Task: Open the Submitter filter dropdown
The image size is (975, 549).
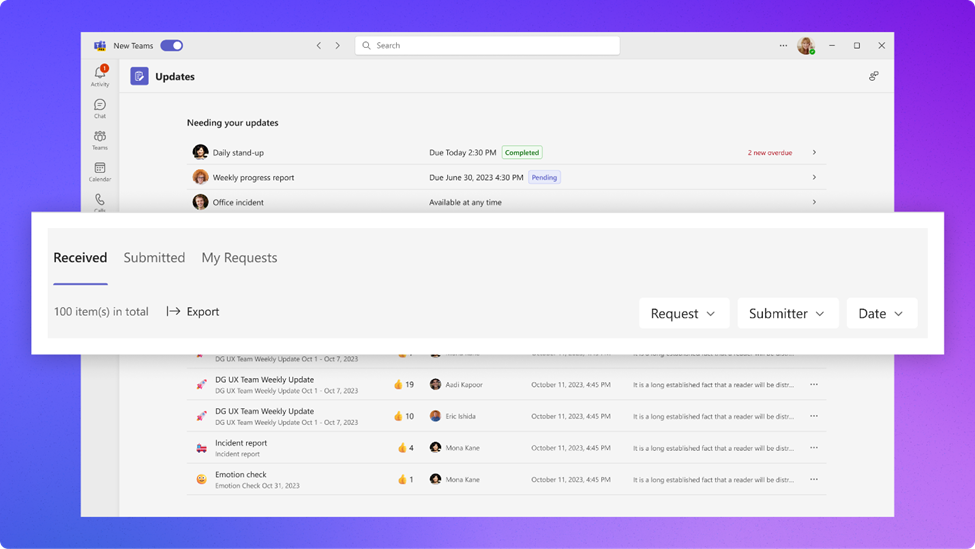Action: [x=787, y=313]
